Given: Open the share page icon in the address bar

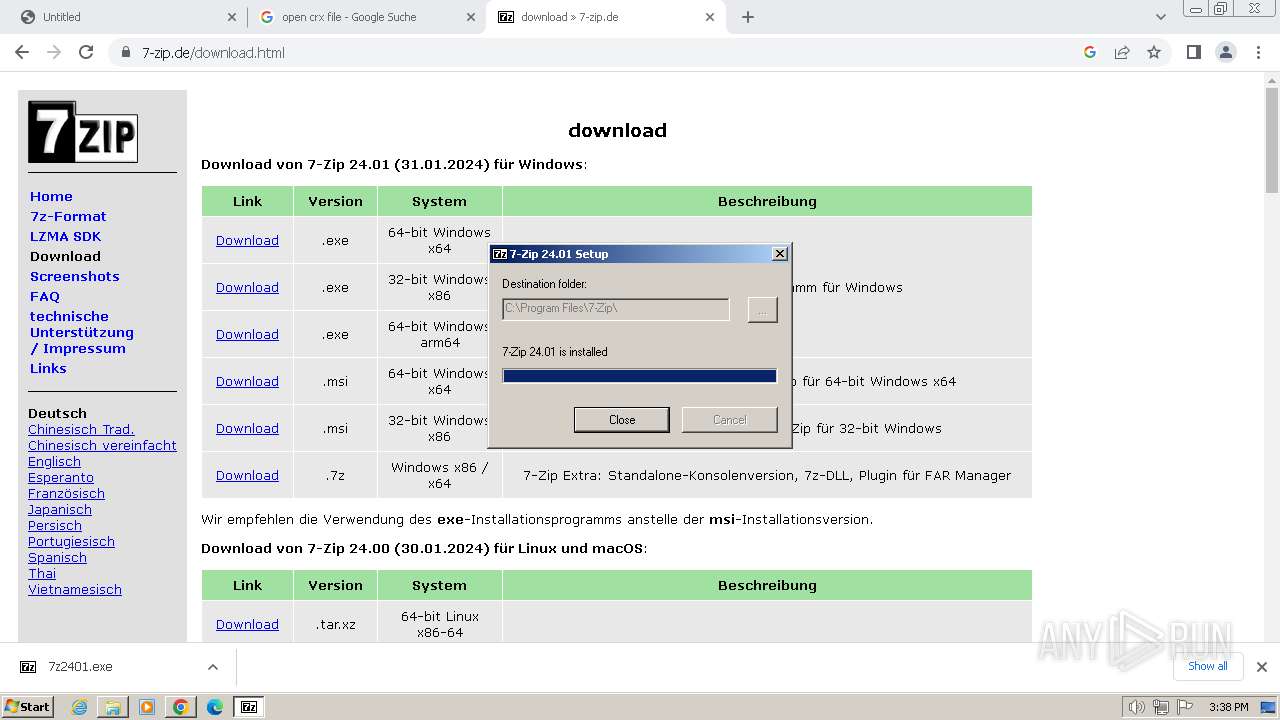Looking at the screenshot, I should [1122, 52].
